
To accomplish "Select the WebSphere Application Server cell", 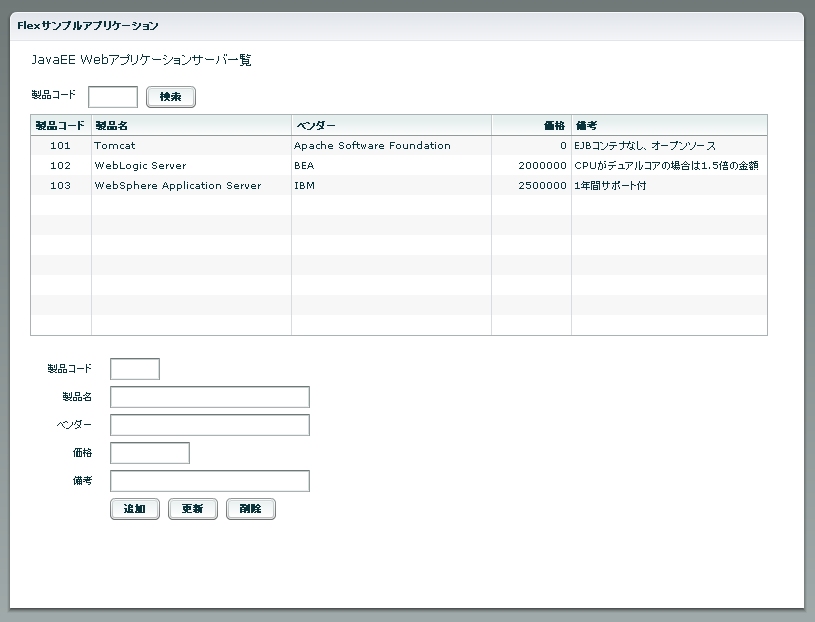I will [191, 186].
